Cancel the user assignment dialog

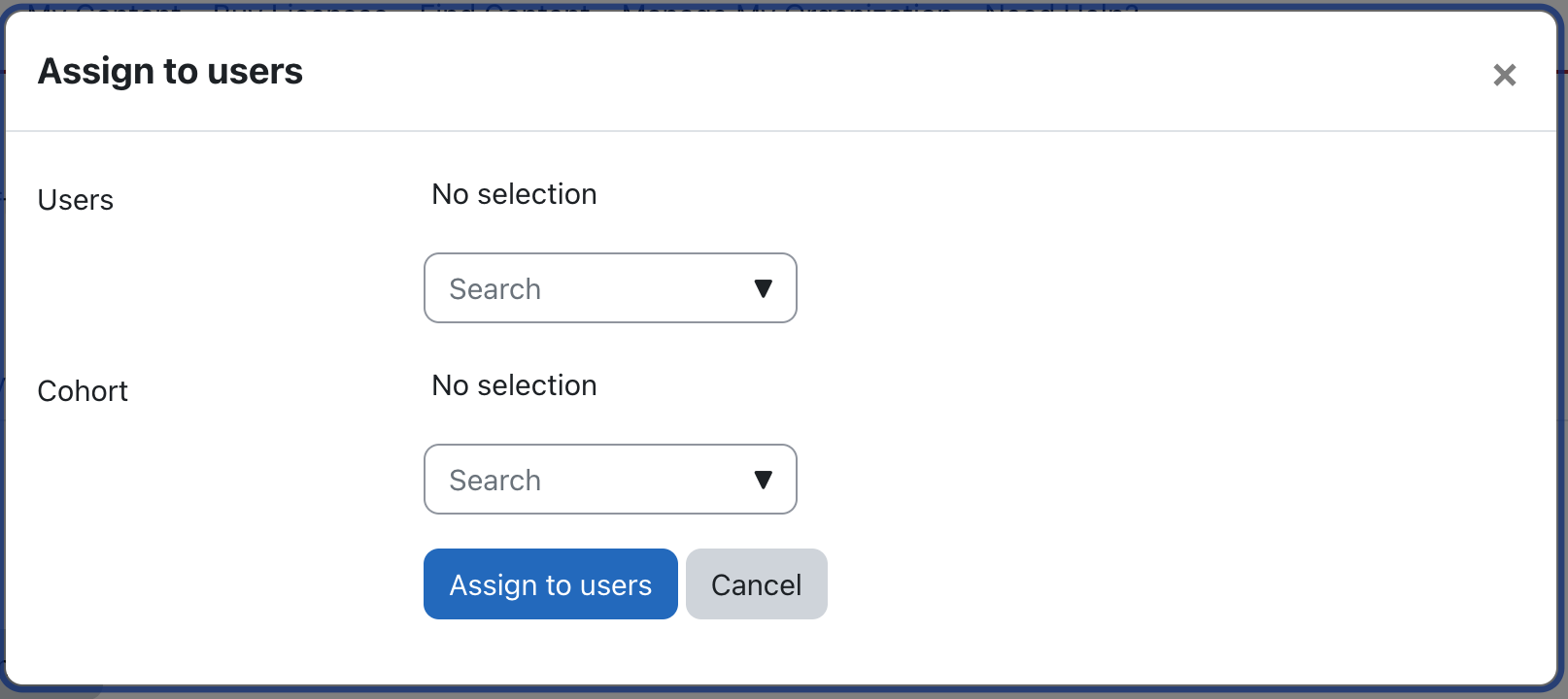point(756,584)
